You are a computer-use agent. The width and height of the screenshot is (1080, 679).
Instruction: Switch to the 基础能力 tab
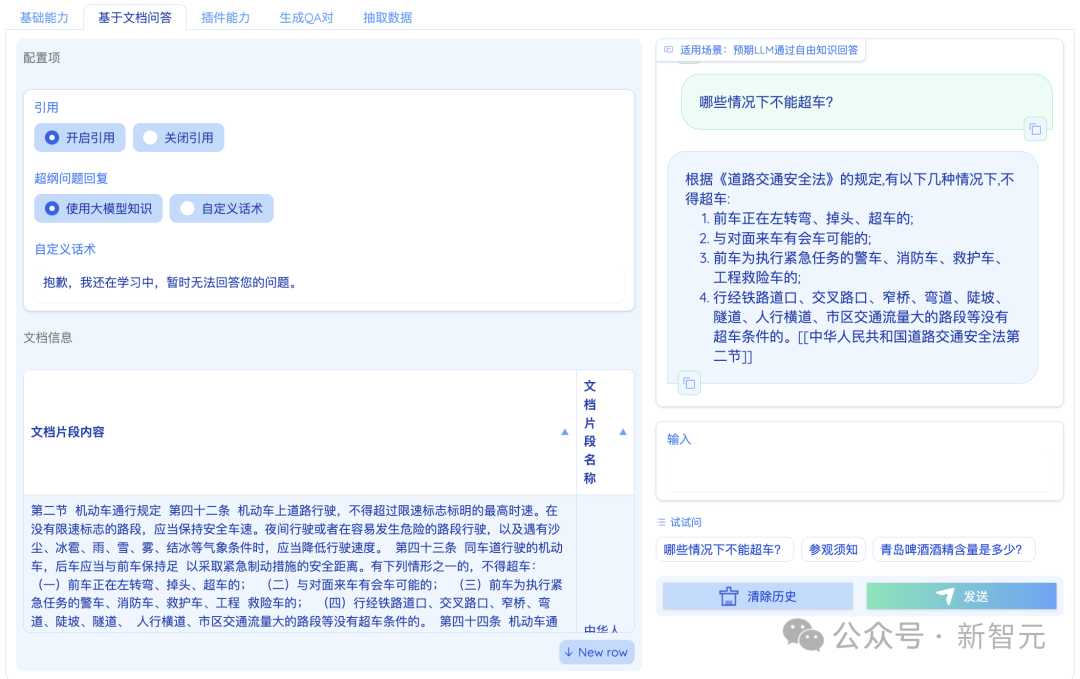tap(44, 17)
